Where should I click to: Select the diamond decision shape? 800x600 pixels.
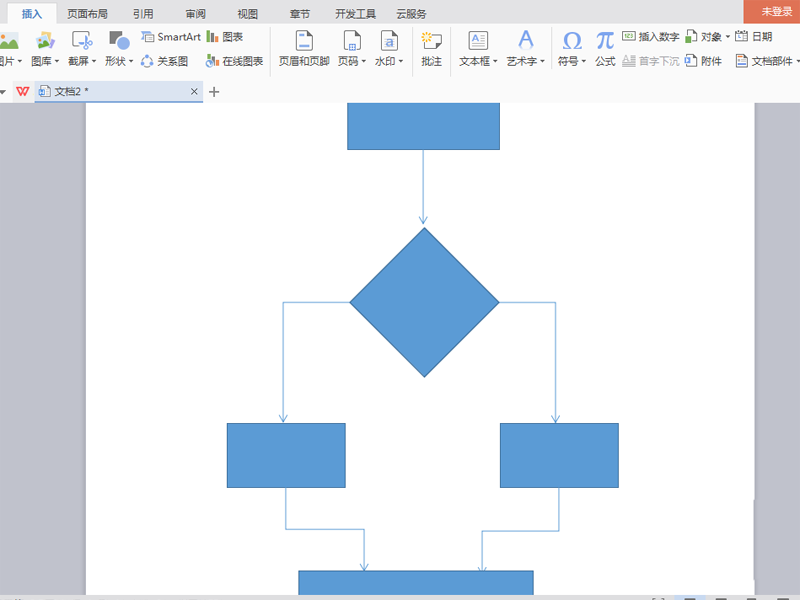tap(424, 303)
